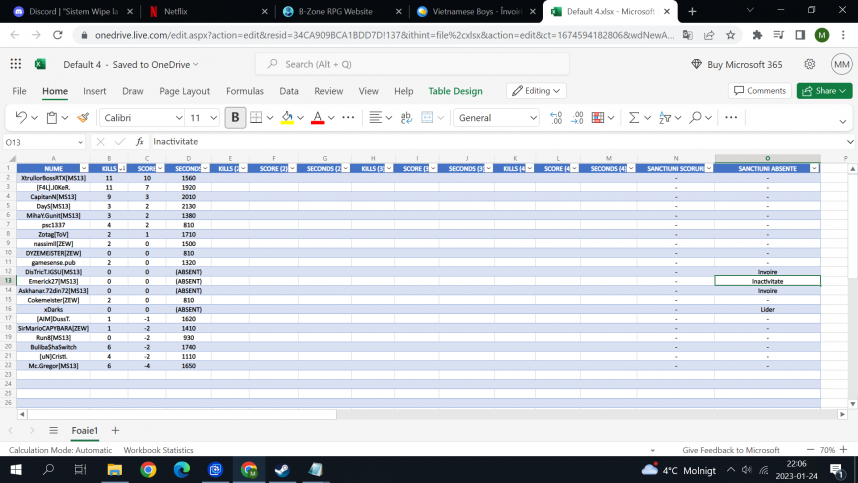
Task: Open the Formulas ribbon tab
Action: click(245, 91)
